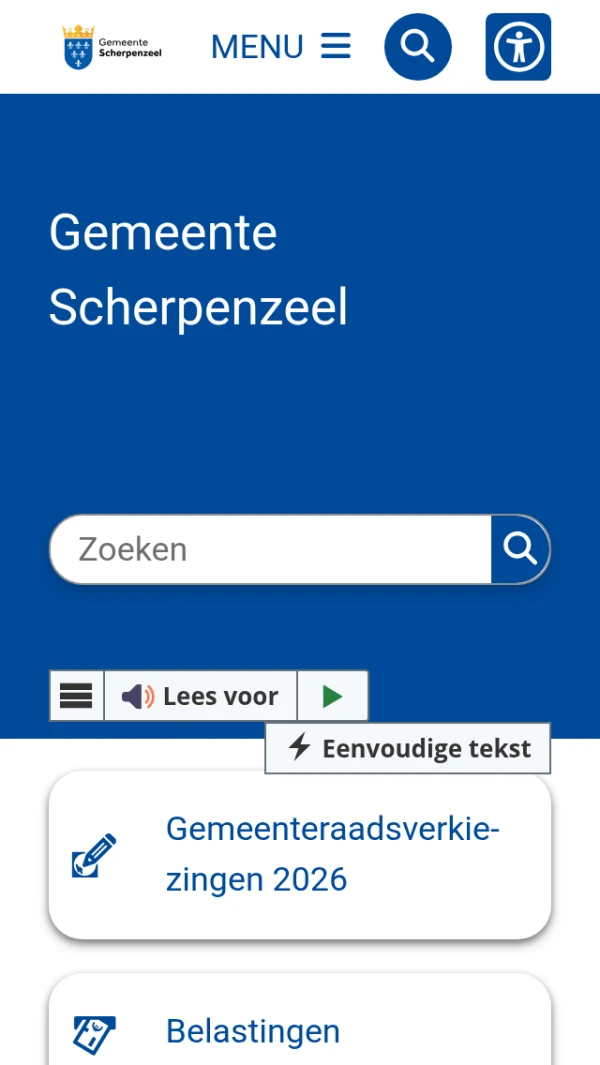
Task: Click the Scherpenzeel coat of arms logo
Action: click(78, 47)
